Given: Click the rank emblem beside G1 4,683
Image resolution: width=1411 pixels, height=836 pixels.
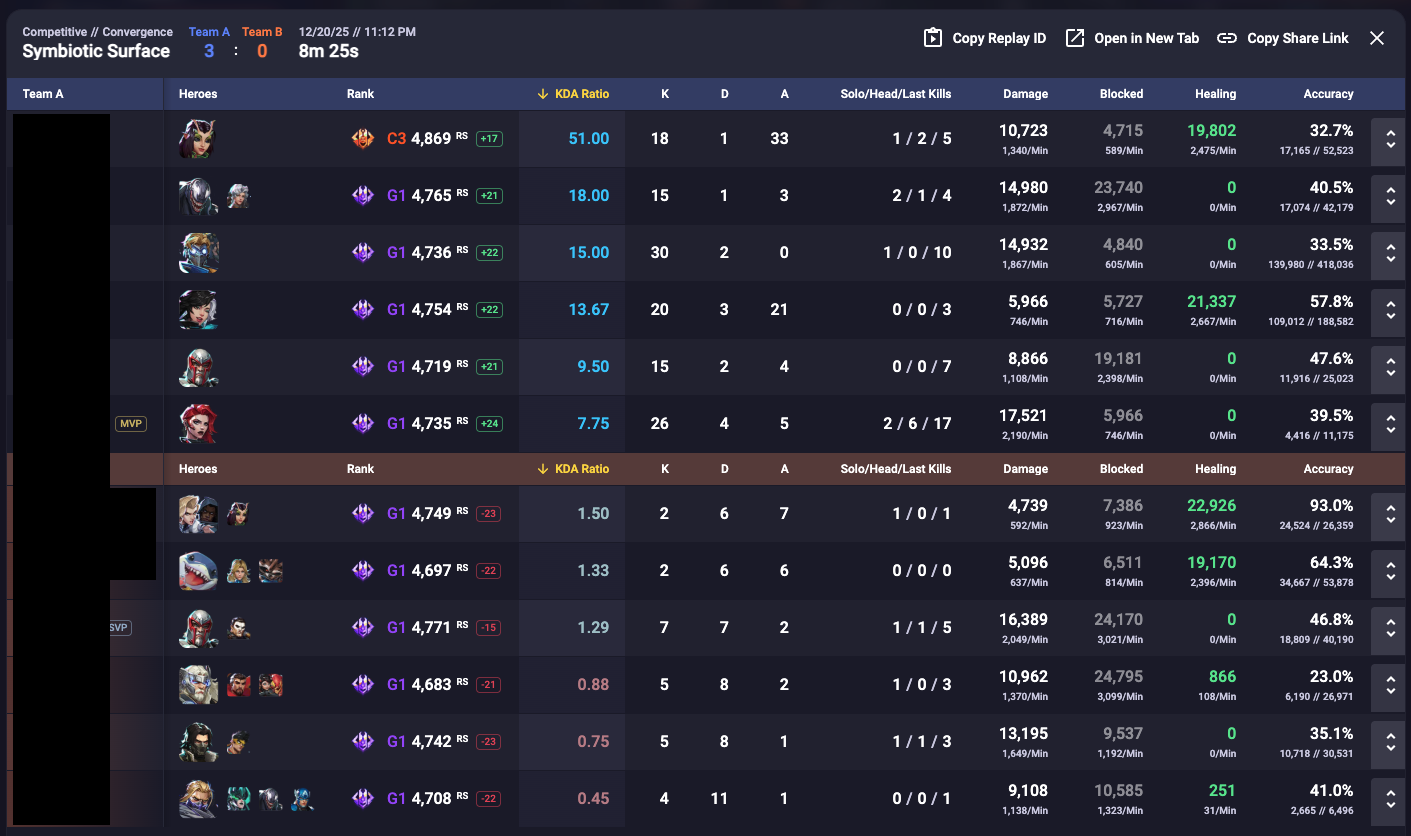Looking at the screenshot, I should (x=363, y=685).
